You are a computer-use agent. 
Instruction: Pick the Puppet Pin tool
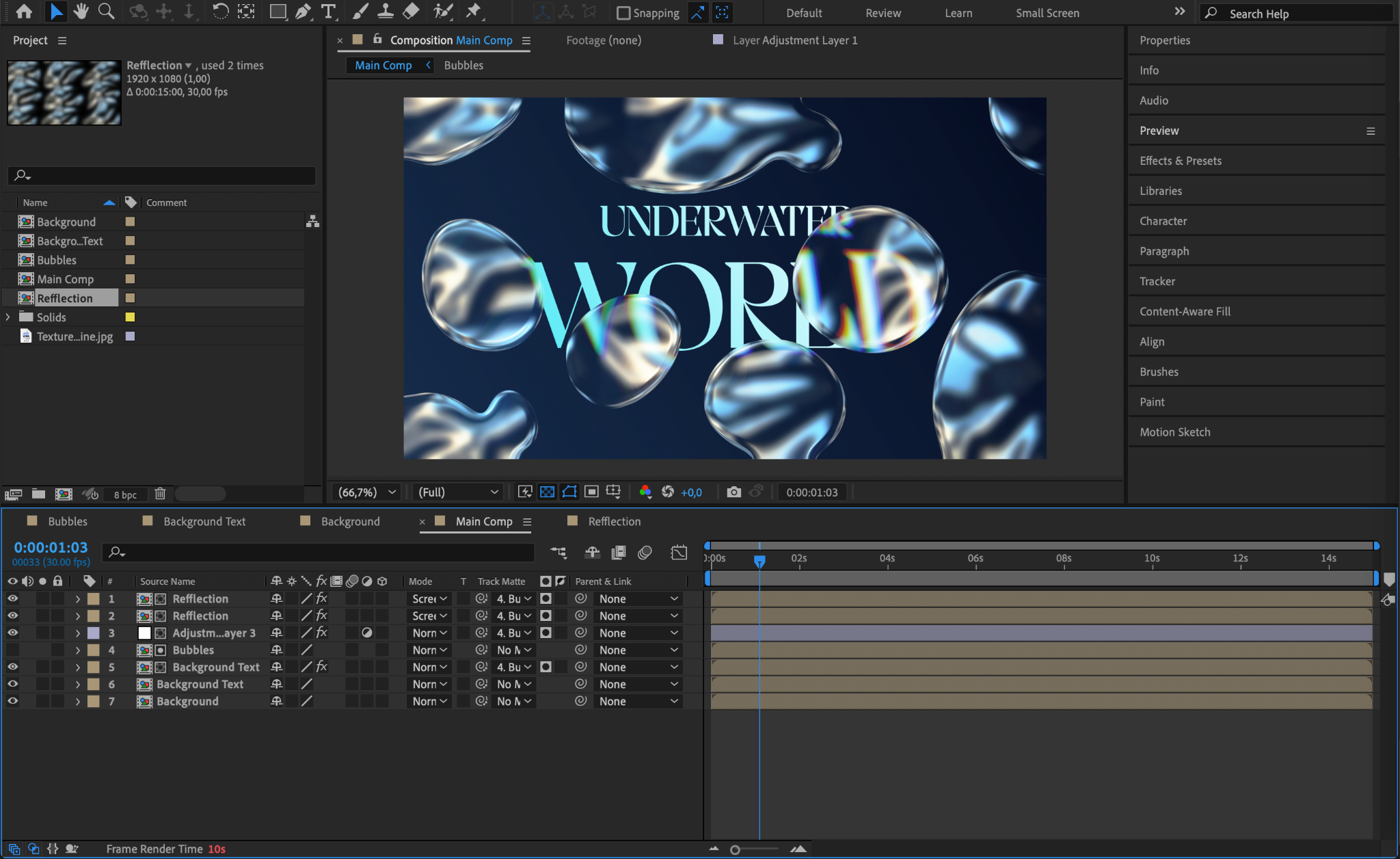(x=473, y=12)
